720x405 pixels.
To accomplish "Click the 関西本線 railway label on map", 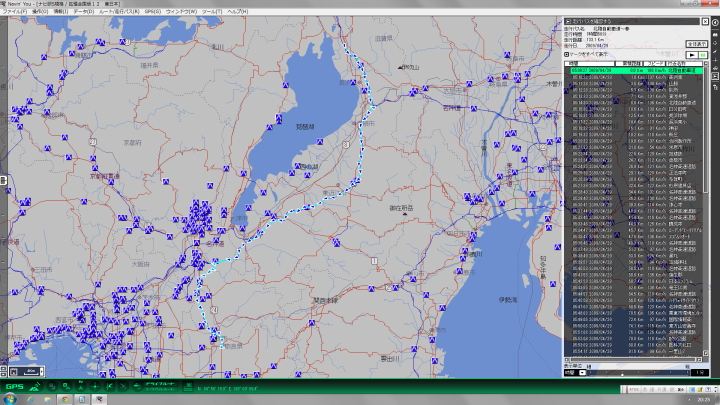I will [326, 300].
